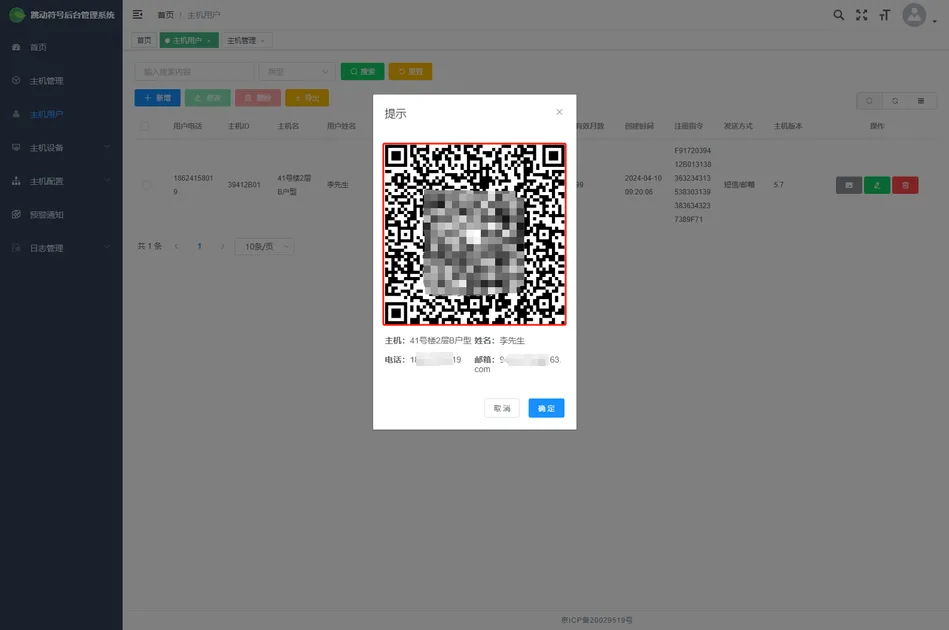Expand 日志管理 sidebar submenu

tap(61, 248)
